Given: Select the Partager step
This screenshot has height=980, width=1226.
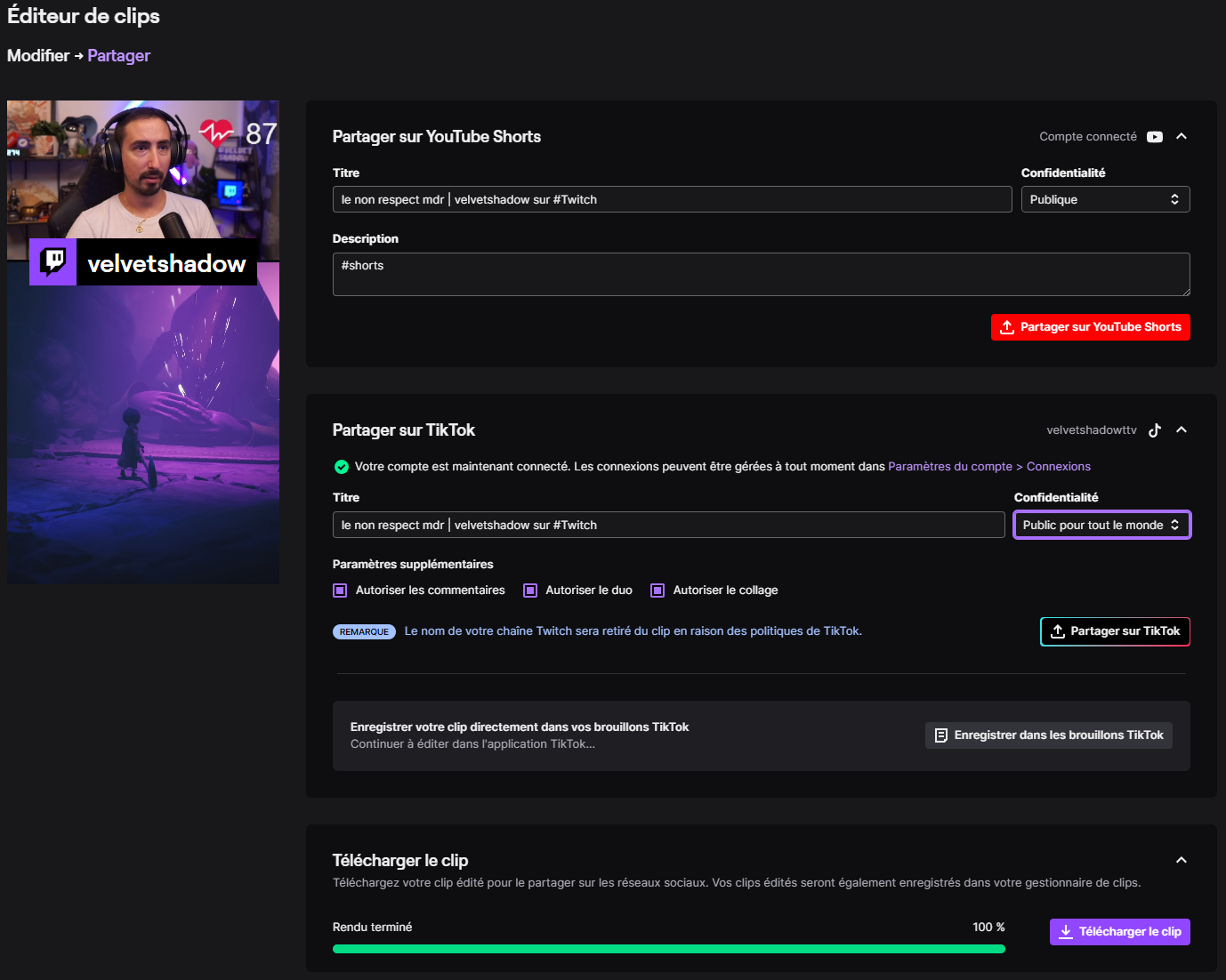Looking at the screenshot, I should pyautogui.click(x=119, y=55).
